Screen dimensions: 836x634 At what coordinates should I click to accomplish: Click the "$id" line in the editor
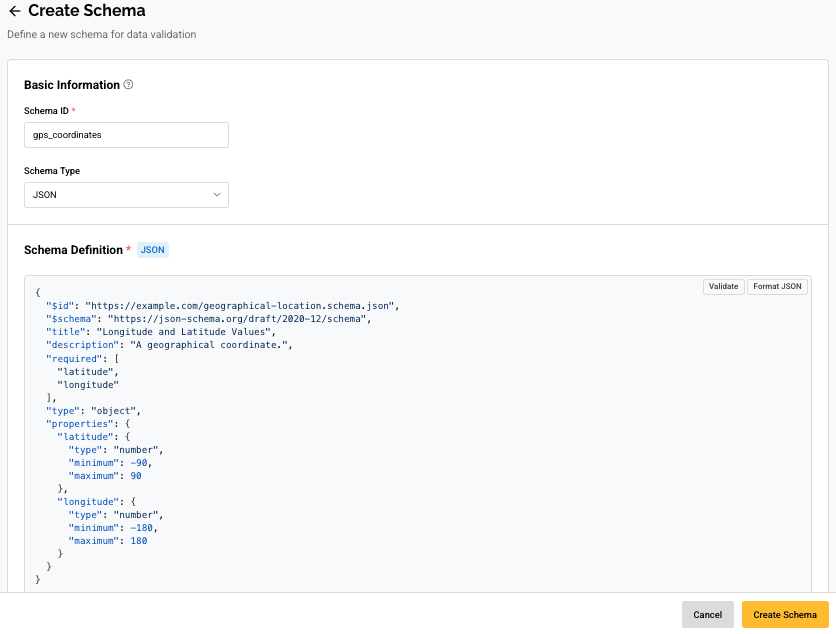(x=222, y=306)
